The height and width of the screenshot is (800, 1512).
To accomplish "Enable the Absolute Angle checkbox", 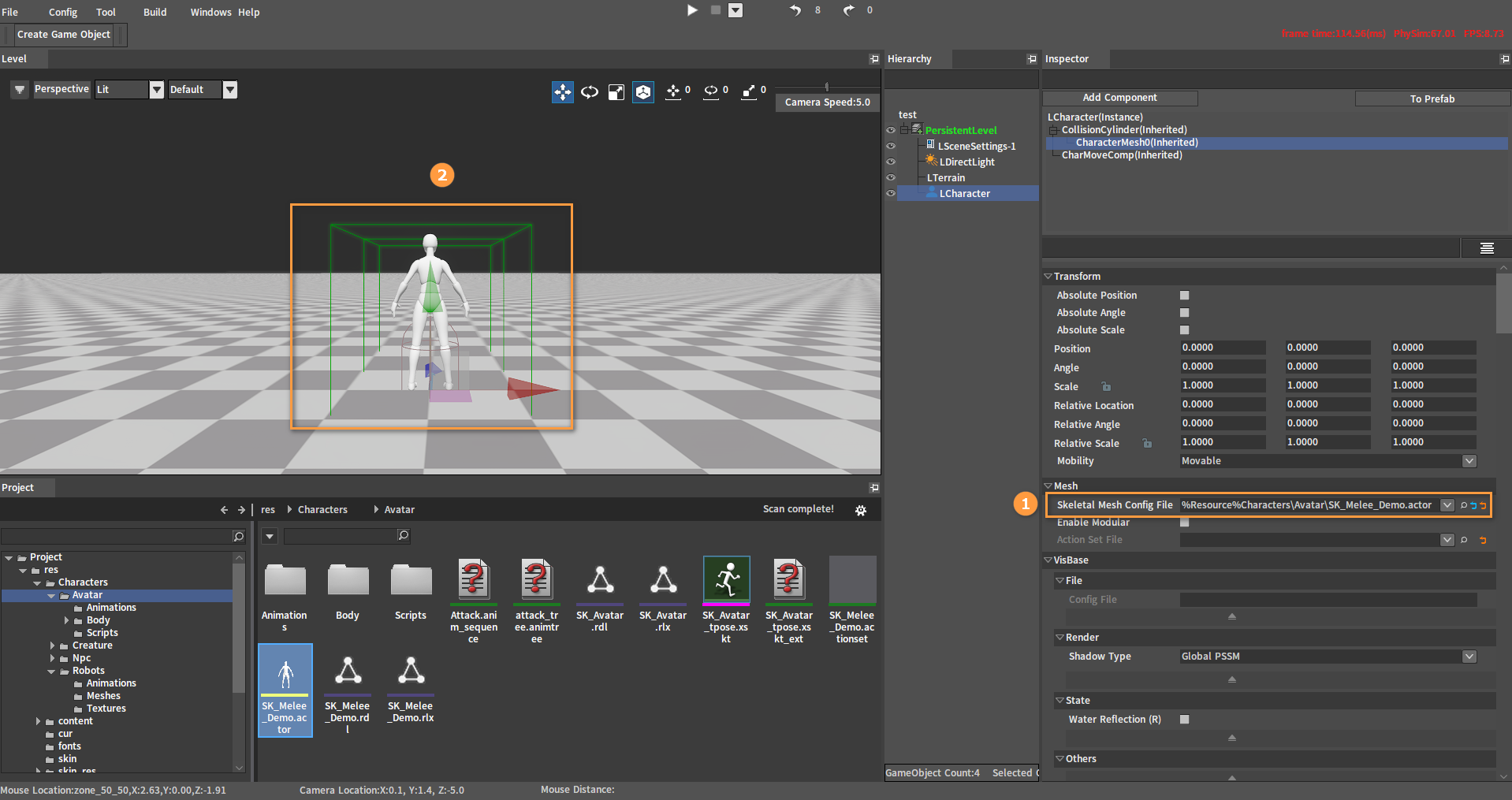I will pos(1184,313).
